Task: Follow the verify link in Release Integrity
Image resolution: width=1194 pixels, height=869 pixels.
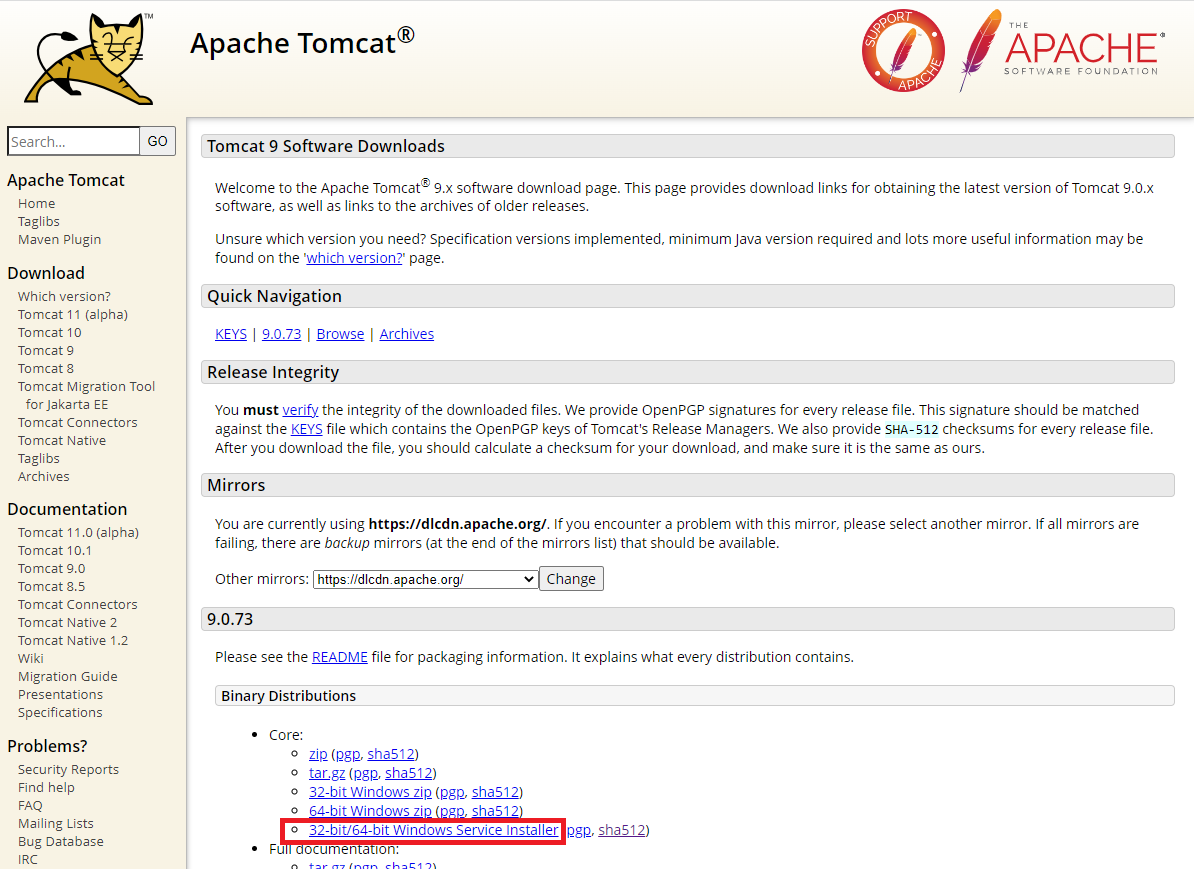Action: pyautogui.click(x=300, y=410)
